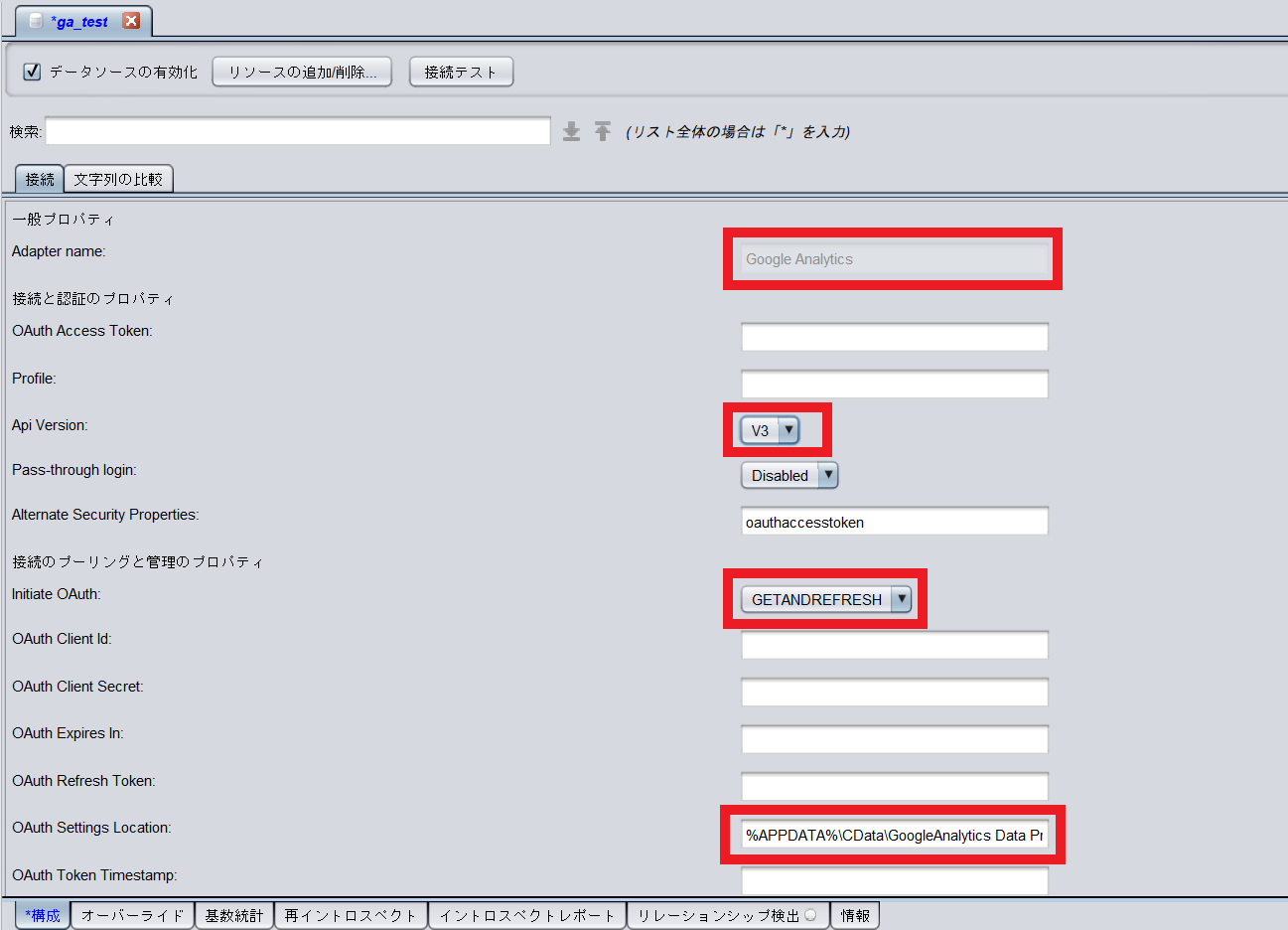The width and height of the screenshot is (1288, 930).
Task: Jump to previous search match arrow
Action: tap(603, 131)
